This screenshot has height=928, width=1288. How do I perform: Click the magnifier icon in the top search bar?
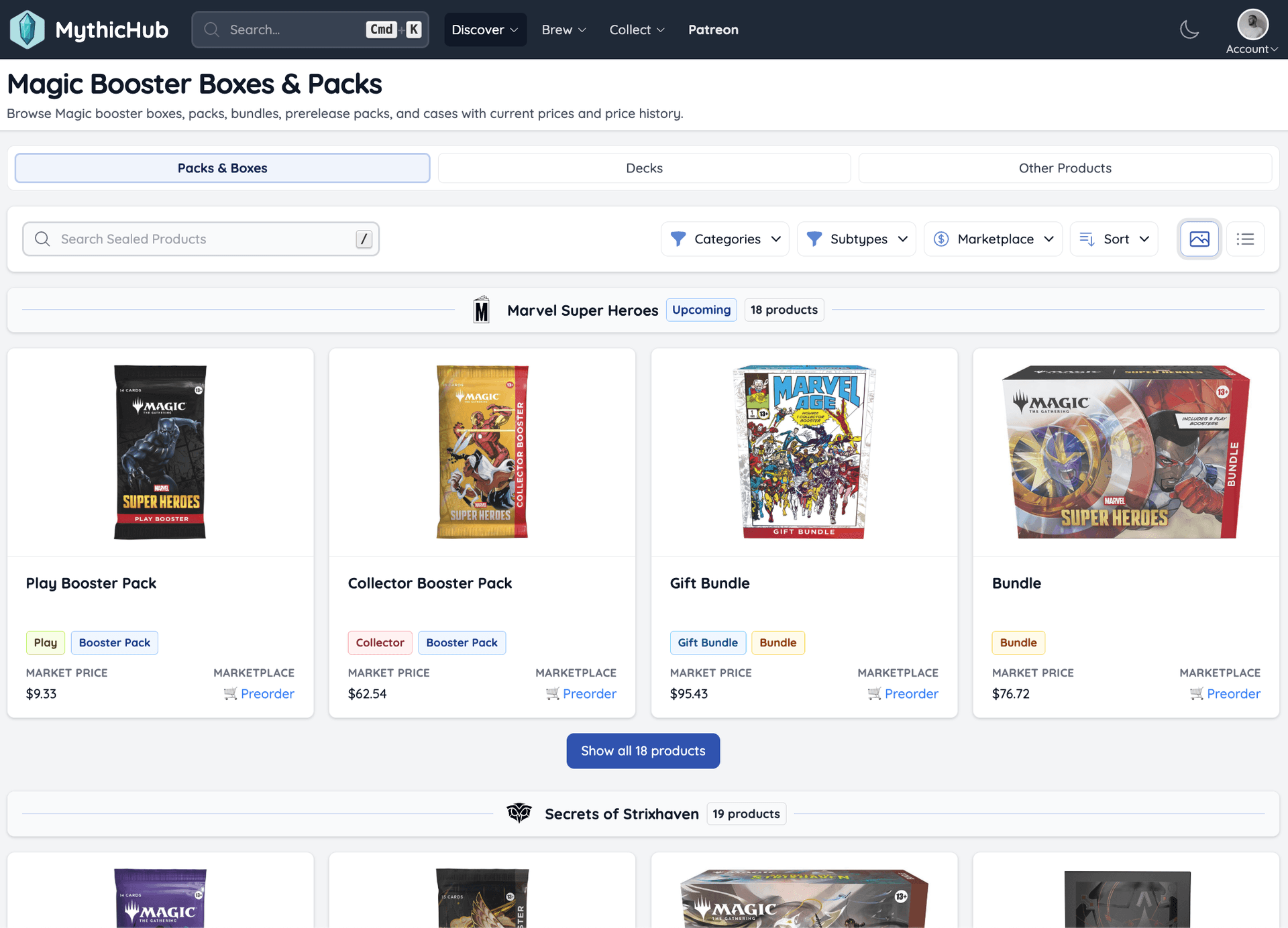coord(211,30)
